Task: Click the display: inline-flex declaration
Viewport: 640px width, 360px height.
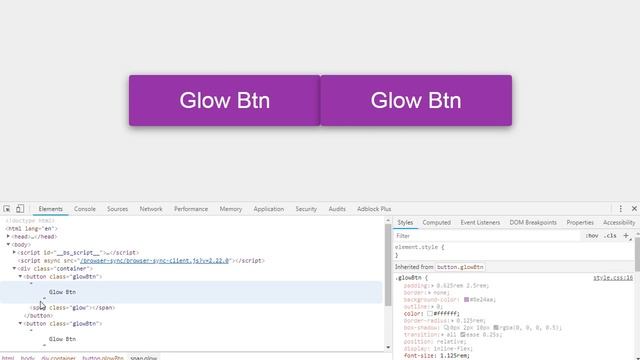Action: [438, 349]
